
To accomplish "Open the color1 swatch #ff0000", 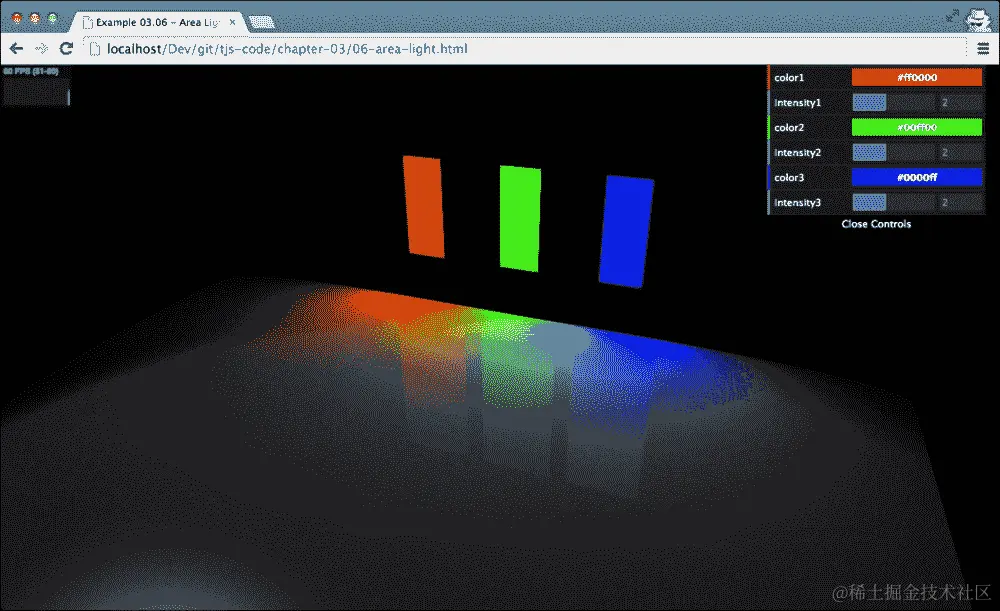I will point(917,77).
